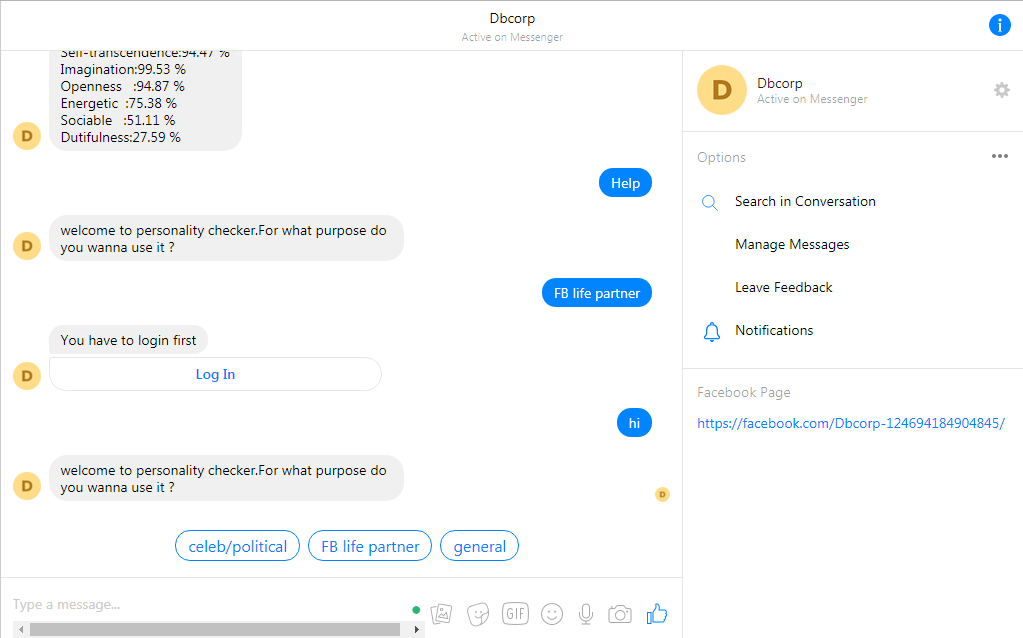Open the Notifications option

774,331
